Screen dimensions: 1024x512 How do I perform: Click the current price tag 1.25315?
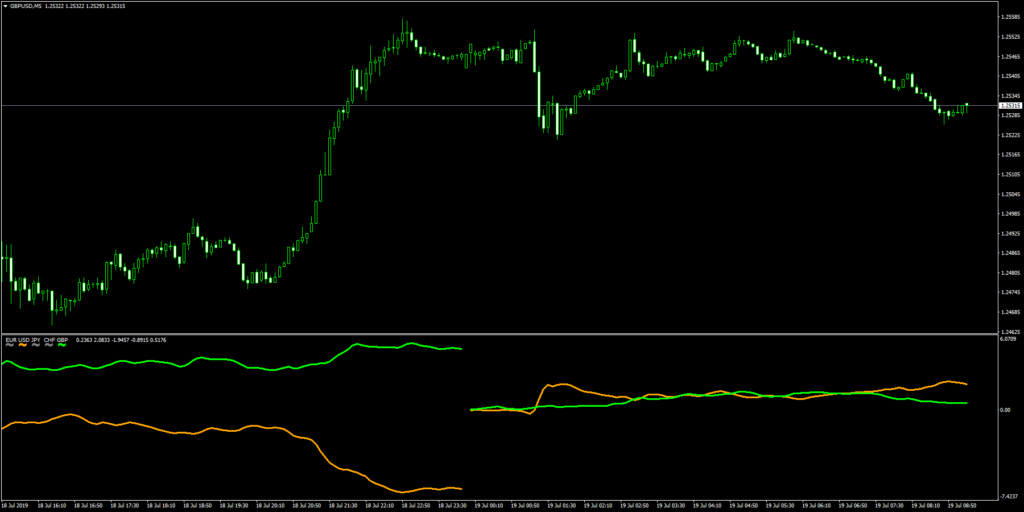pyautogui.click(x=1009, y=105)
